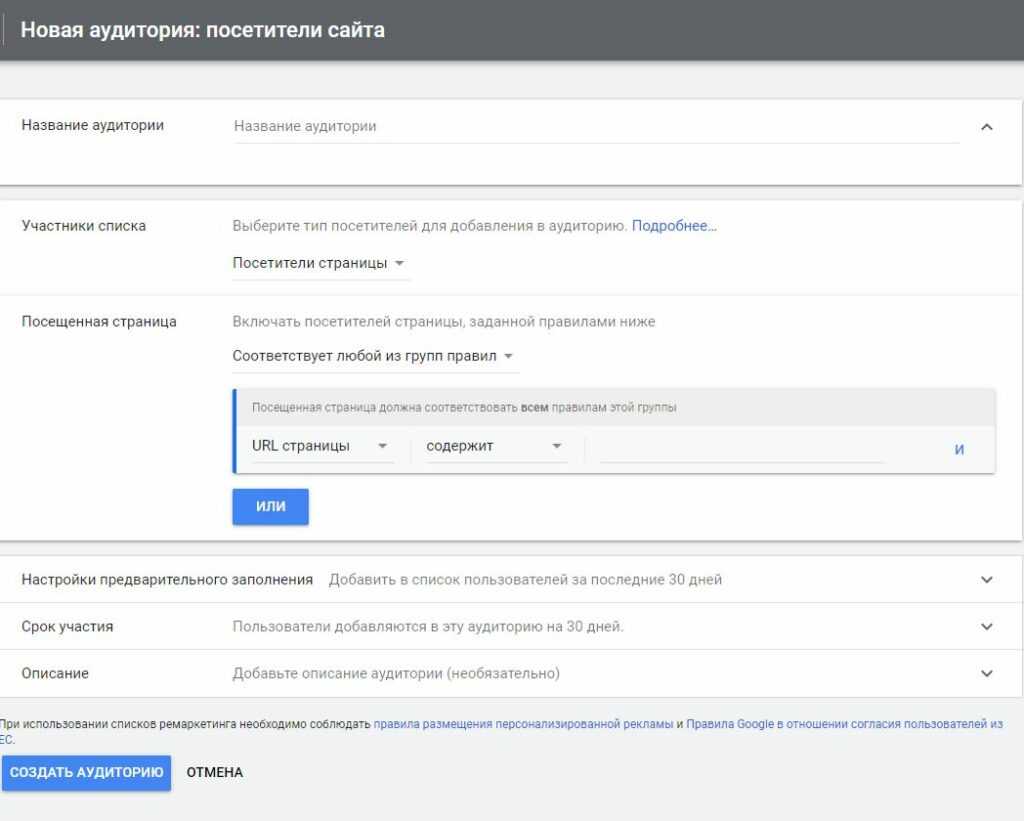The height and width of the screenshot is (821, 1024).
Task: Open the 'Подробнее…' help link
Action: click(674, 226)
